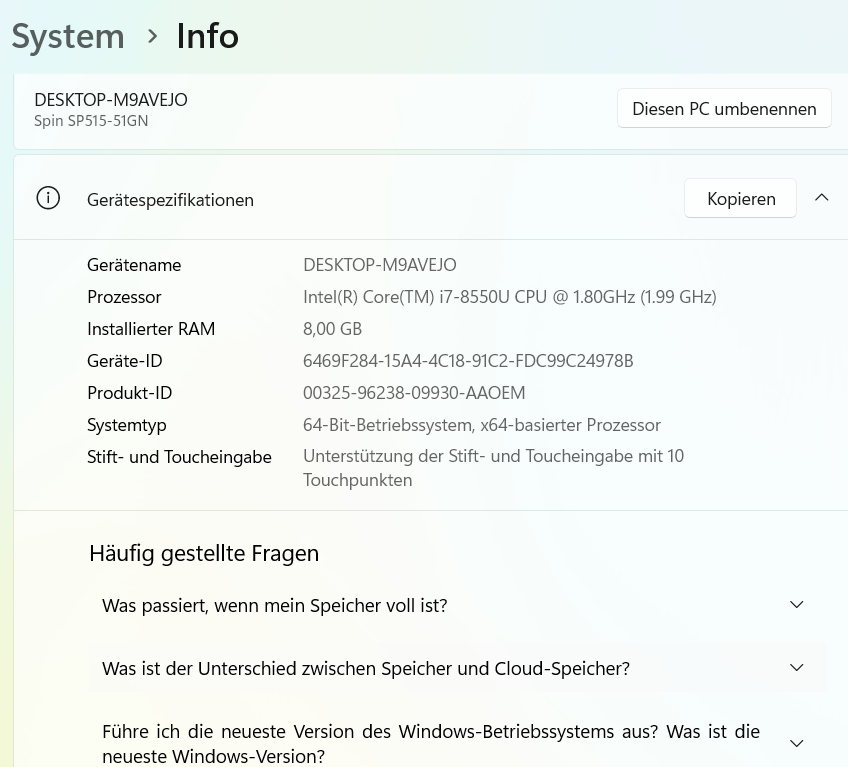The height and width of the screenshot is (767, 848).
Task: Select 00325-96238-09930-AAOEM product ID
Action: tap(414, 393)
